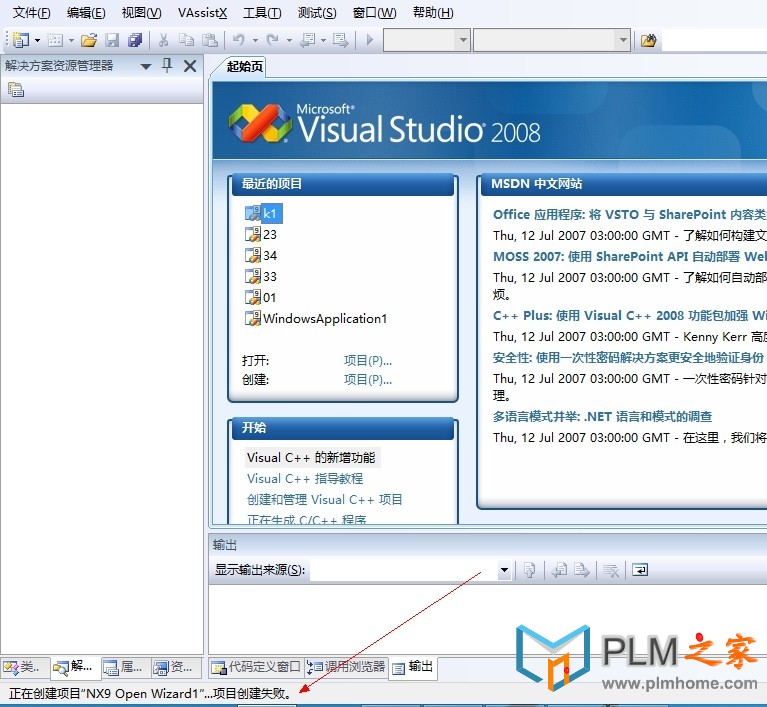Open the 测试(S) menu
Image resolution: width=767 pixels, height=707 pixels.
tap(317, 13)
